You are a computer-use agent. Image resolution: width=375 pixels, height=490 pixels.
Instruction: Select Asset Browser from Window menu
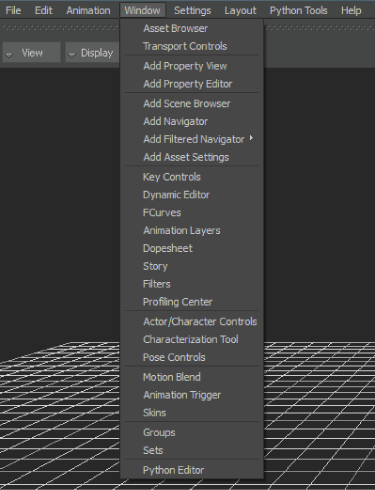192,29
